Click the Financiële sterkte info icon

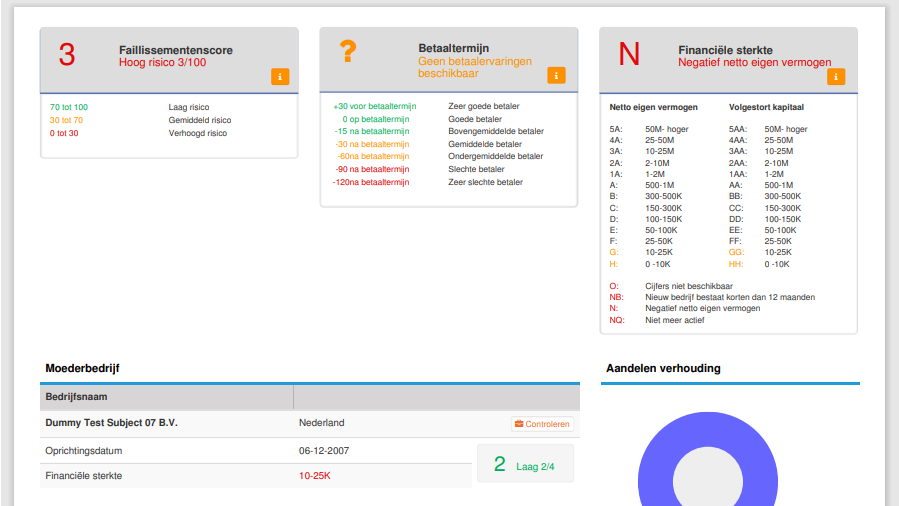click(x=836, y=77)
